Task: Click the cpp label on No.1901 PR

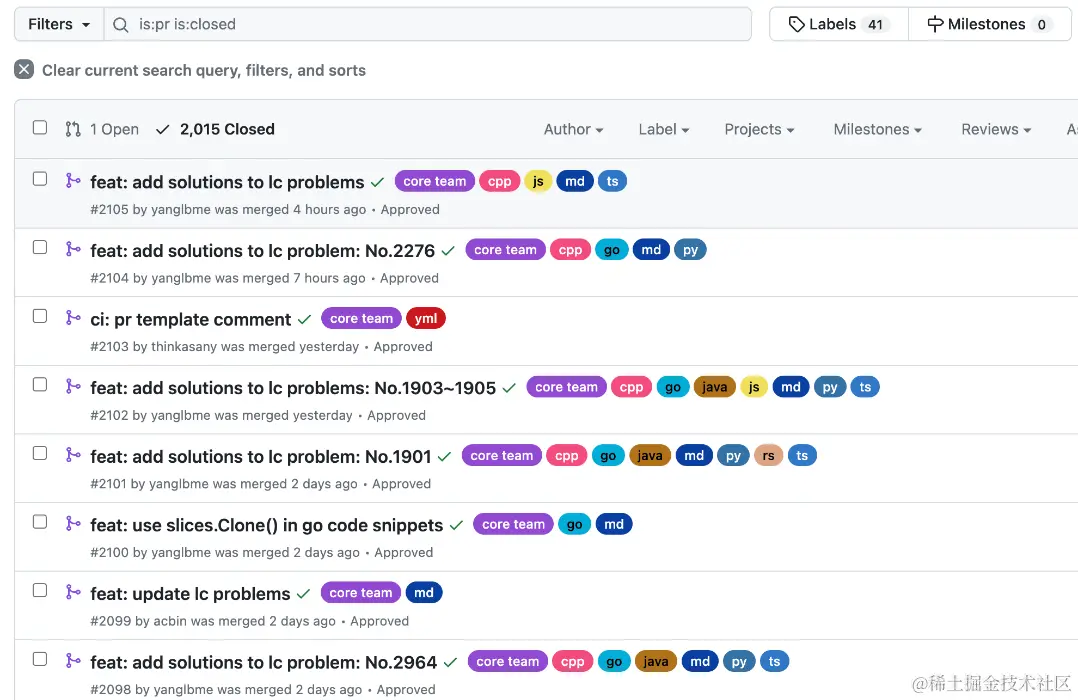Action: pos(566,455)
